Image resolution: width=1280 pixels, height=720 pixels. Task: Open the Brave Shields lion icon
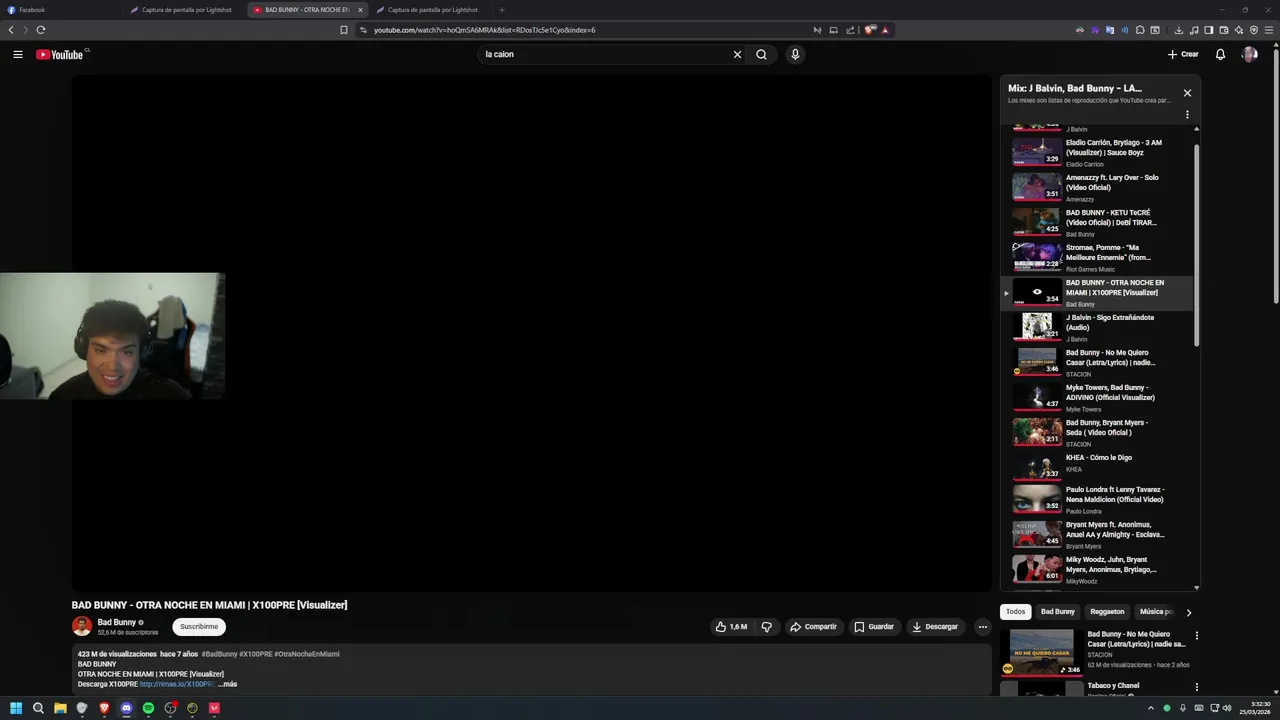[x=870, y=30]
